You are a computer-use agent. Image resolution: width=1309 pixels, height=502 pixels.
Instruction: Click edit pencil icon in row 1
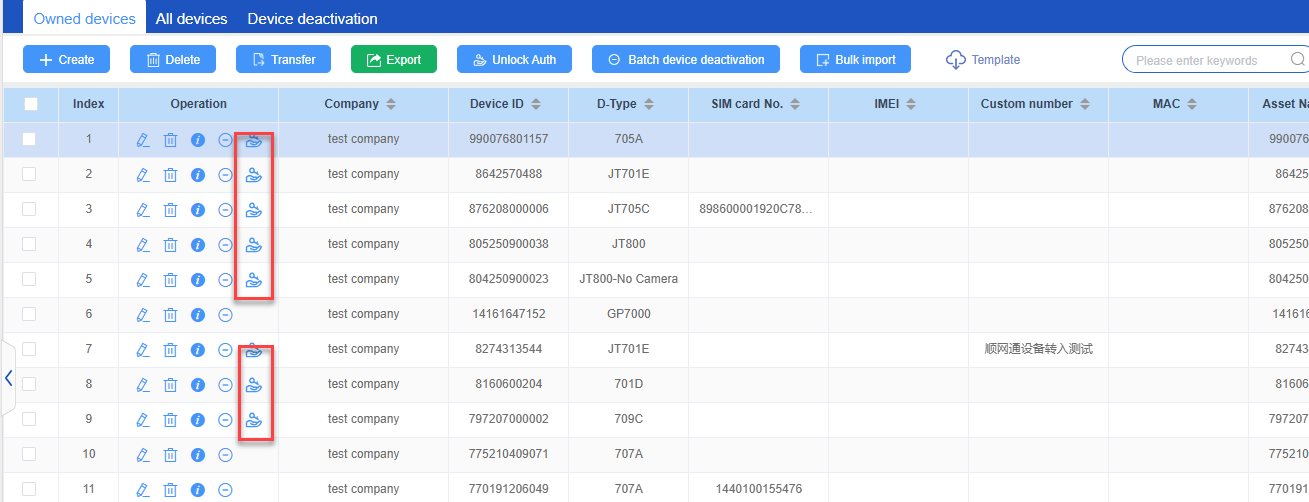142,140
